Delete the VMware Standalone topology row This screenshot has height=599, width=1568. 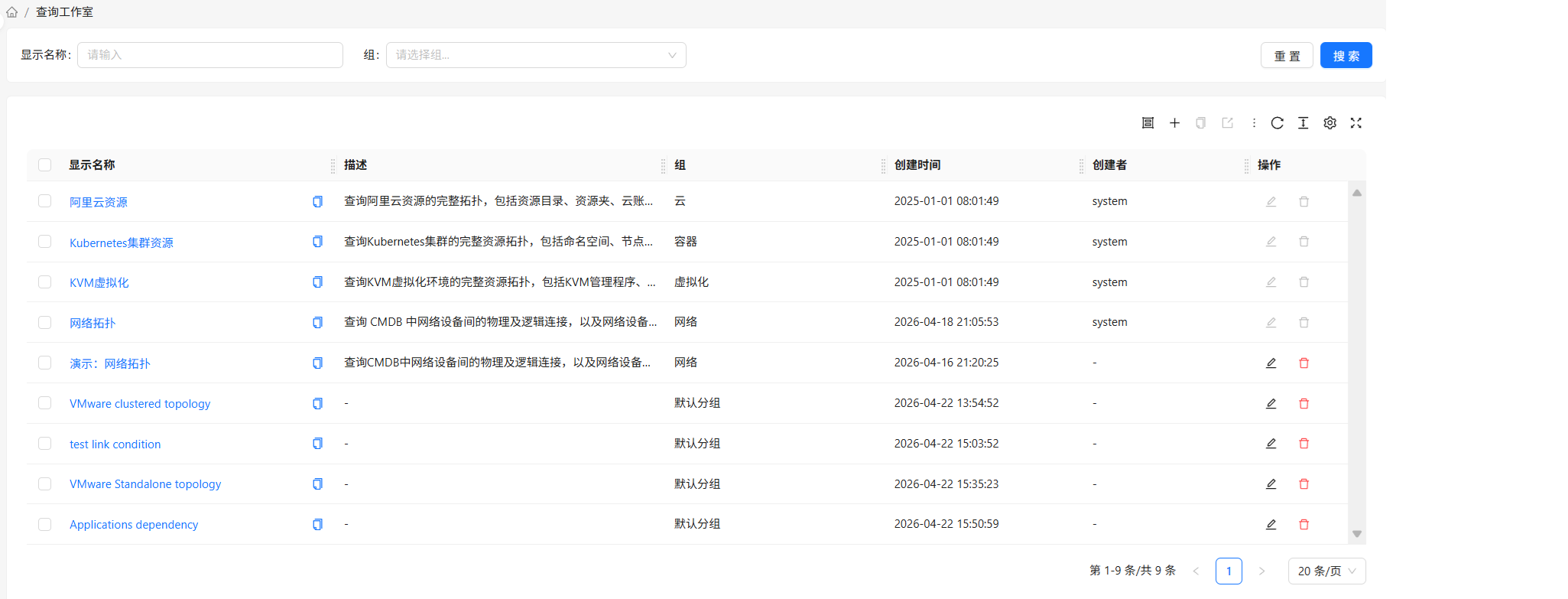pos(1304,484)
